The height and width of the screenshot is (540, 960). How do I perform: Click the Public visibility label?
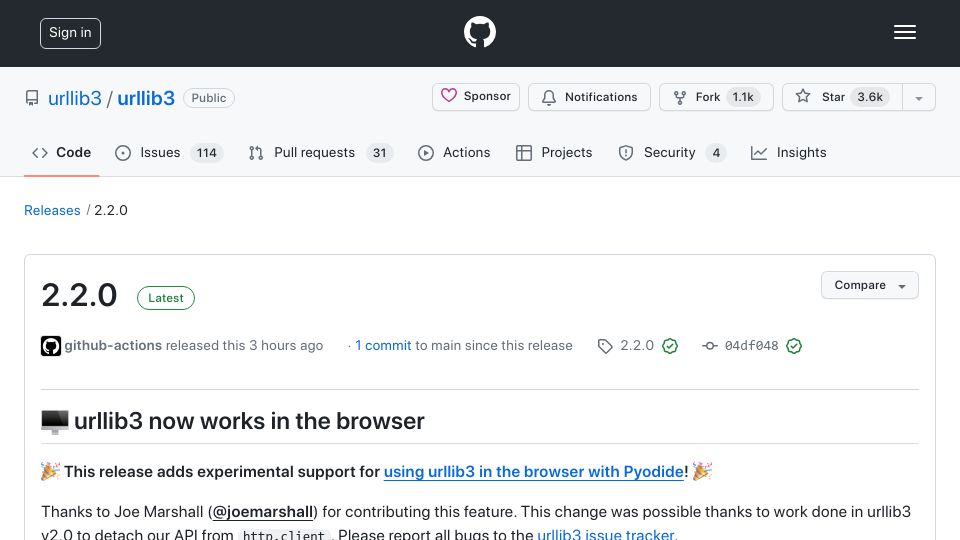[x=209, y=98]
